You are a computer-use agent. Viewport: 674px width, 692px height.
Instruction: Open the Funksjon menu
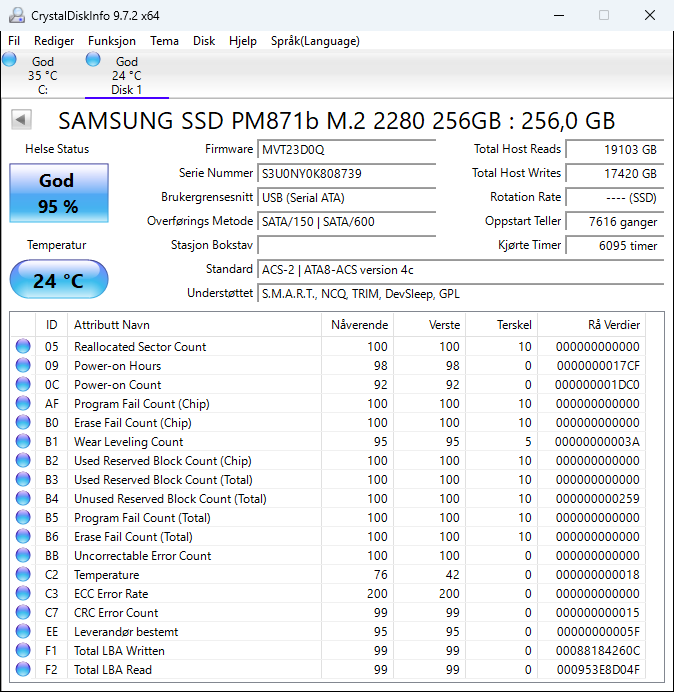pyautogui.click(x=112, y=41)
